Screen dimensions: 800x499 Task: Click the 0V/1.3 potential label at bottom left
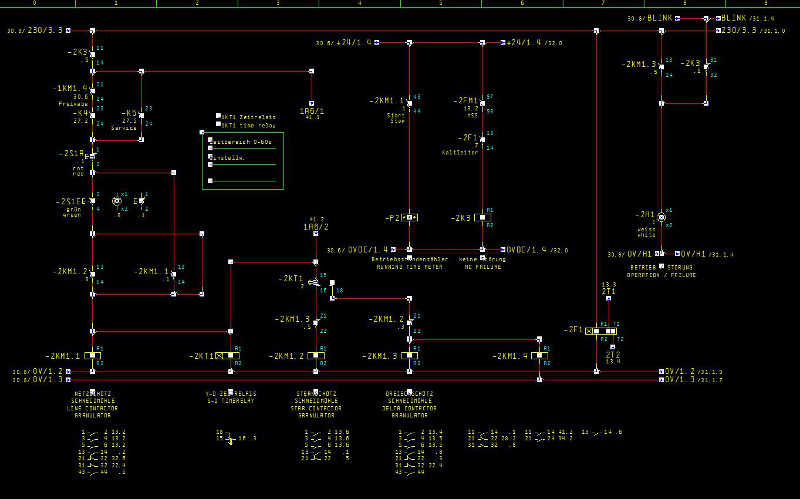[50, 380]
